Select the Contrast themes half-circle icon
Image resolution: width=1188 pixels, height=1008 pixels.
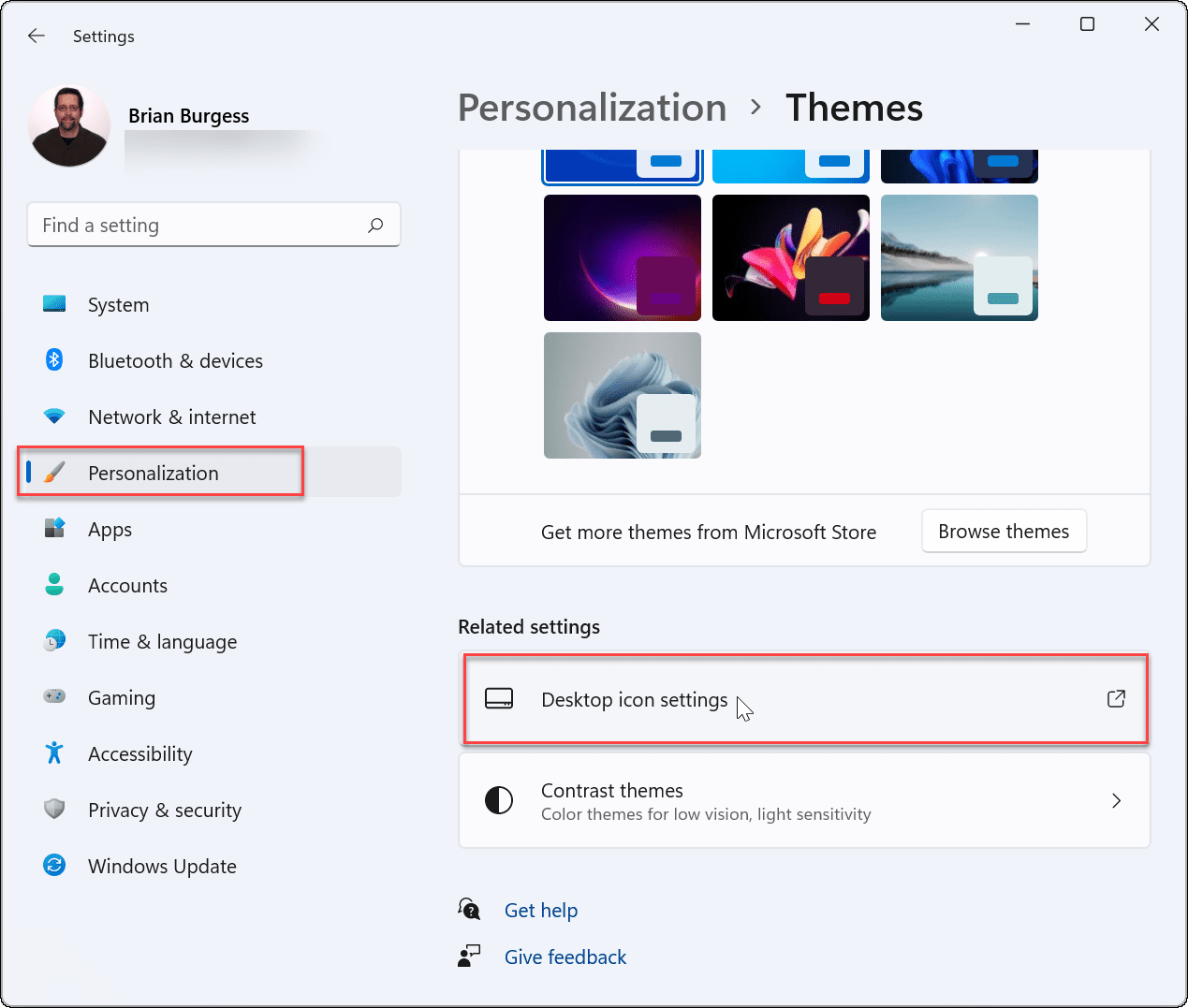pyautogui.click(x=499, y=800)
